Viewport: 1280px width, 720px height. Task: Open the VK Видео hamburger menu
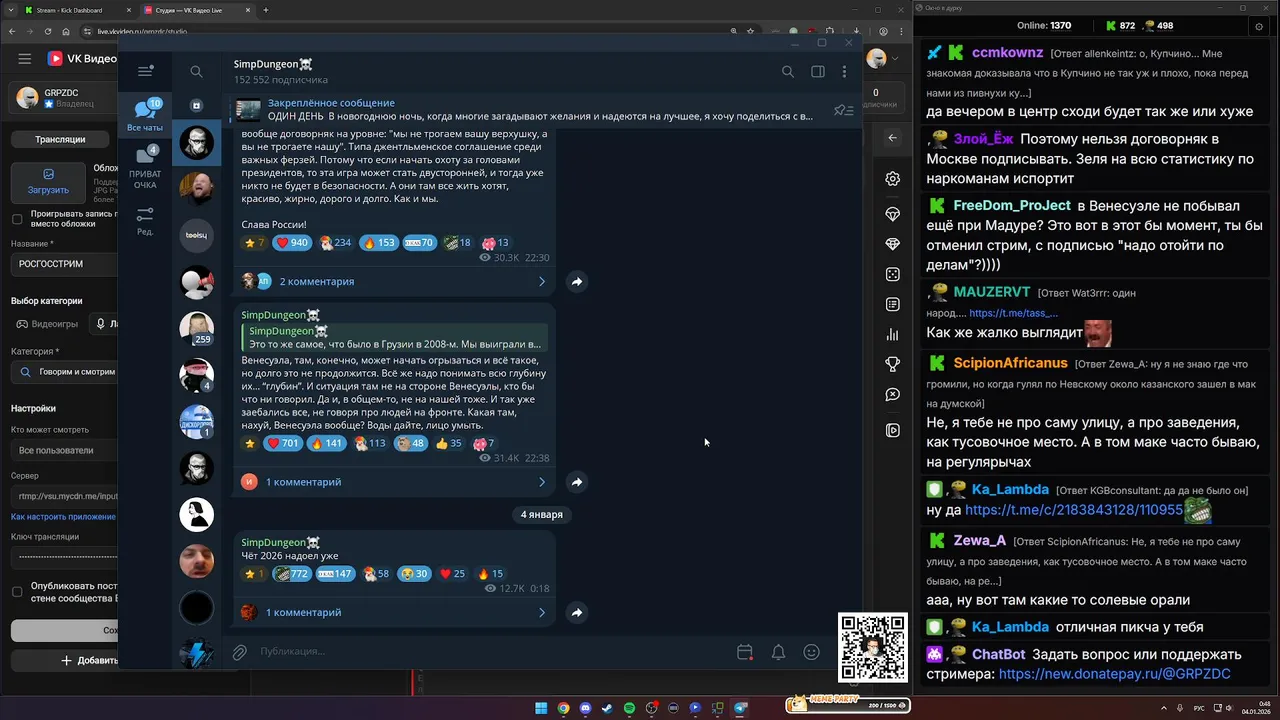coord(24,59)
